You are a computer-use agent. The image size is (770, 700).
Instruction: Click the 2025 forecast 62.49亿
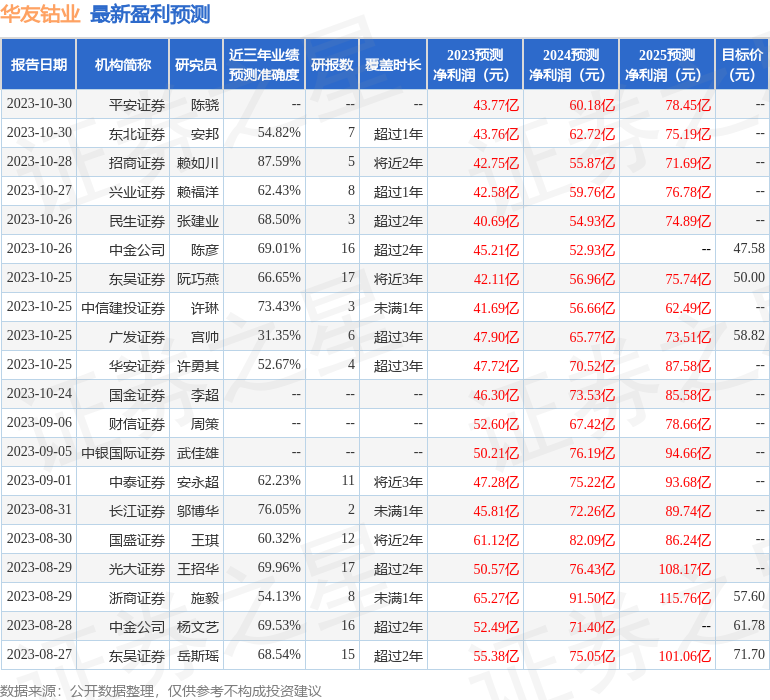point(688,308)
